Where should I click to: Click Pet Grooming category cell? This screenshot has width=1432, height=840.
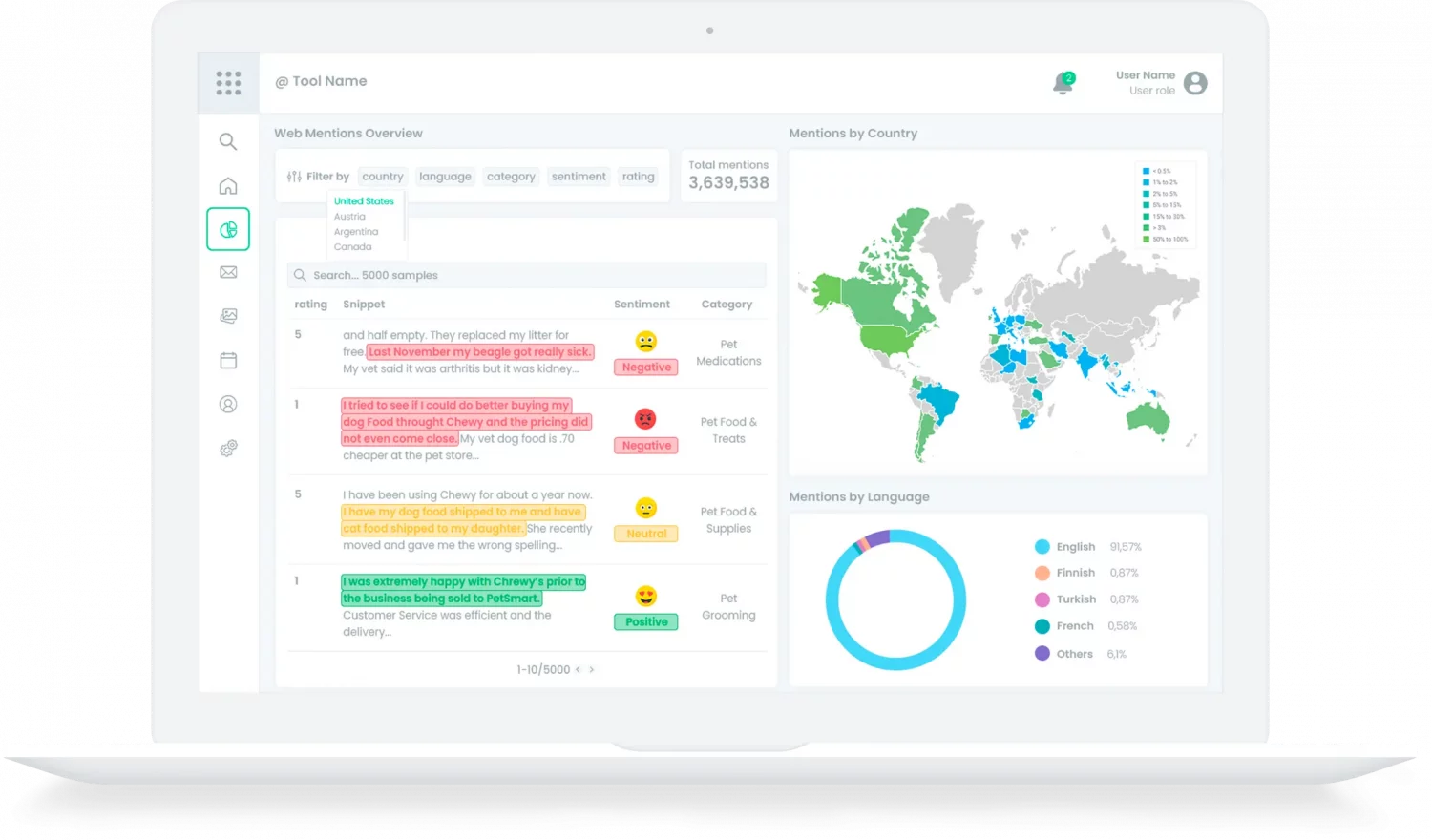(728, 607)
